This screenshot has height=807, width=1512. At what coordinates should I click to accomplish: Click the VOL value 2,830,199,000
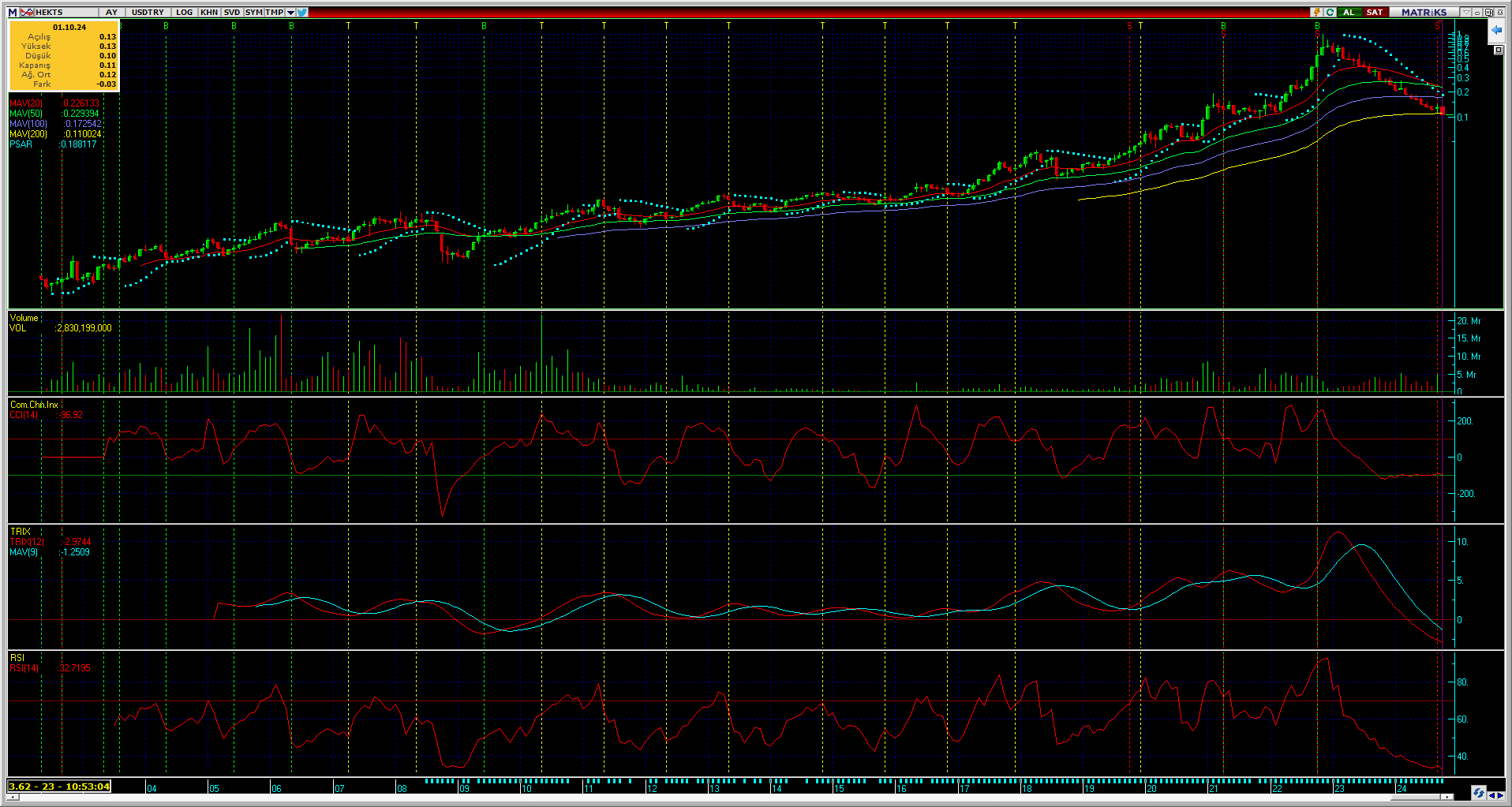click(x=84, y=328)
